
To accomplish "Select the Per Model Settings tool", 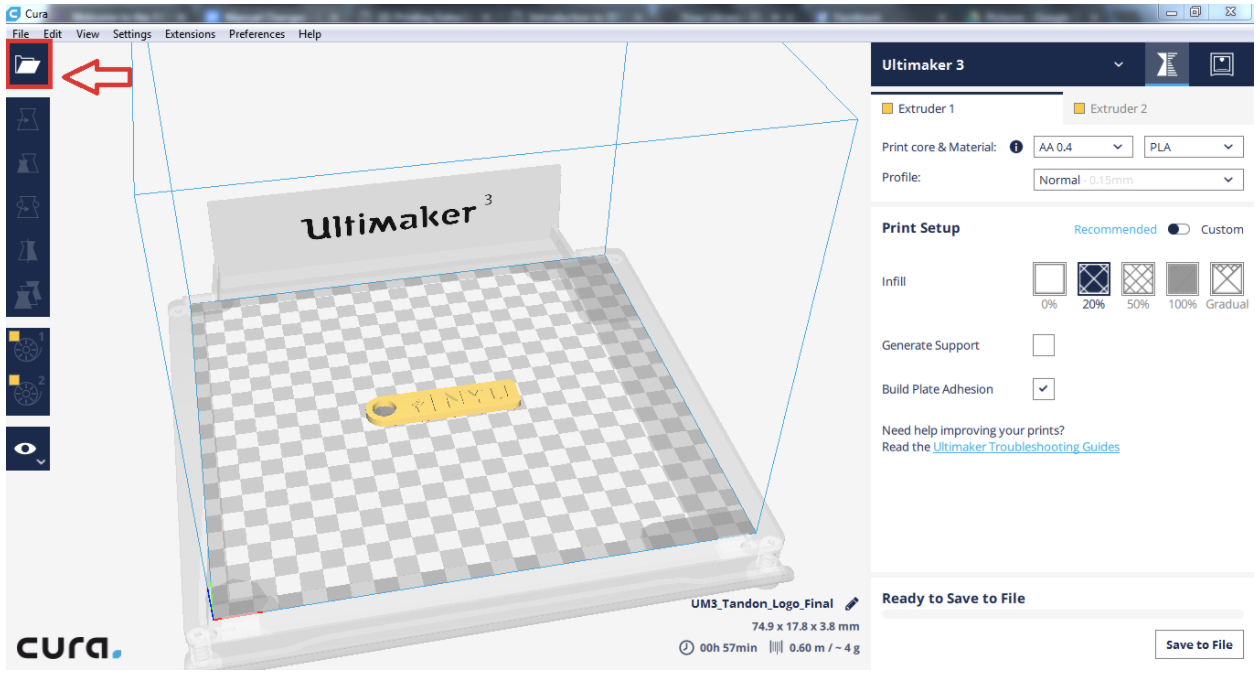I will [28, 295].
